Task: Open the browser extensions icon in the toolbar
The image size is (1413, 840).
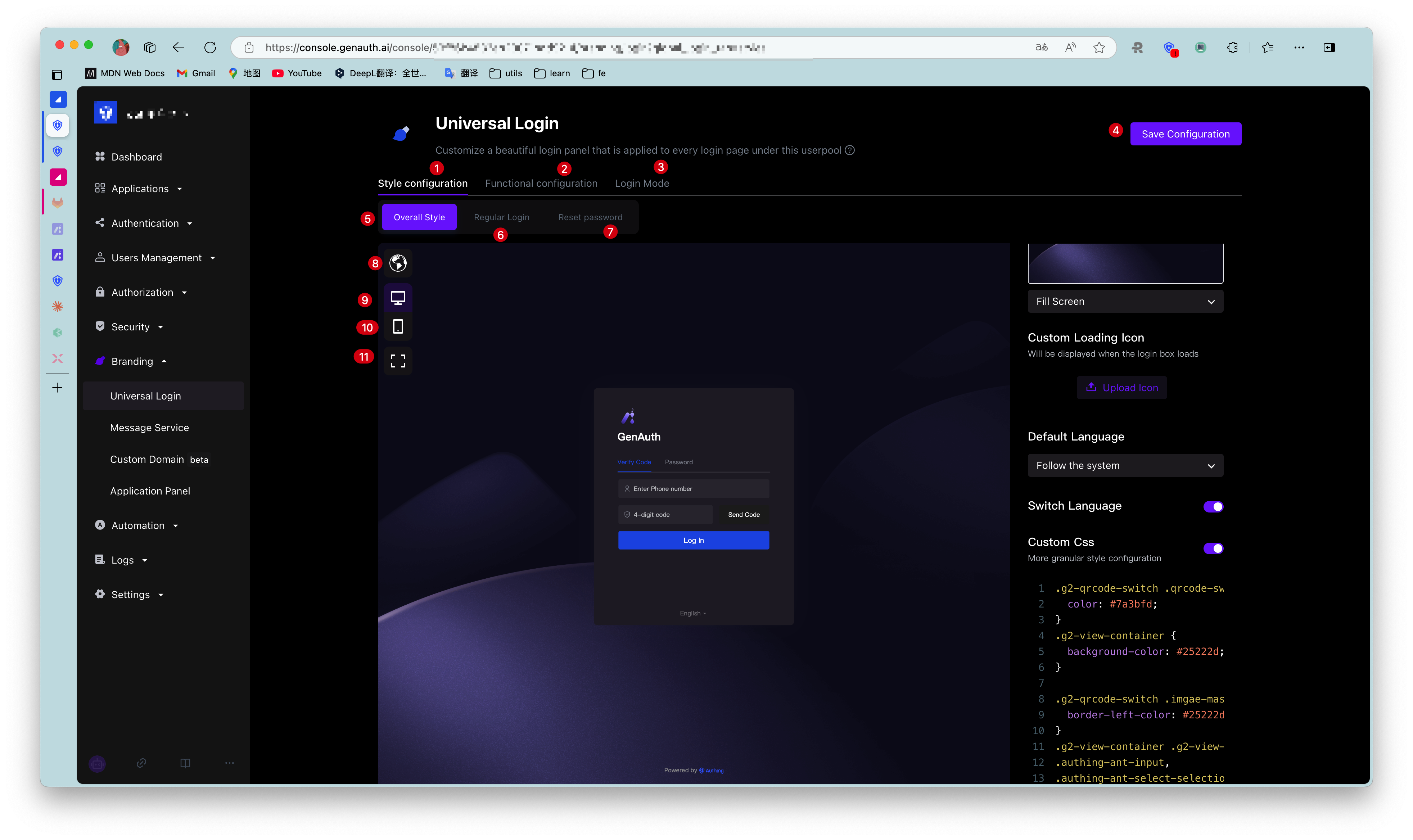Action: (x=1232, y=48)
